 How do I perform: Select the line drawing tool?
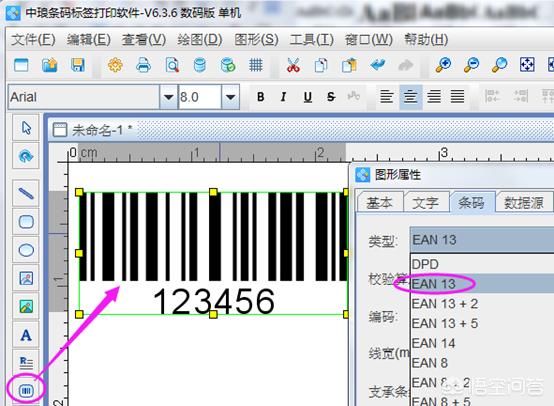tap(26, 193)
